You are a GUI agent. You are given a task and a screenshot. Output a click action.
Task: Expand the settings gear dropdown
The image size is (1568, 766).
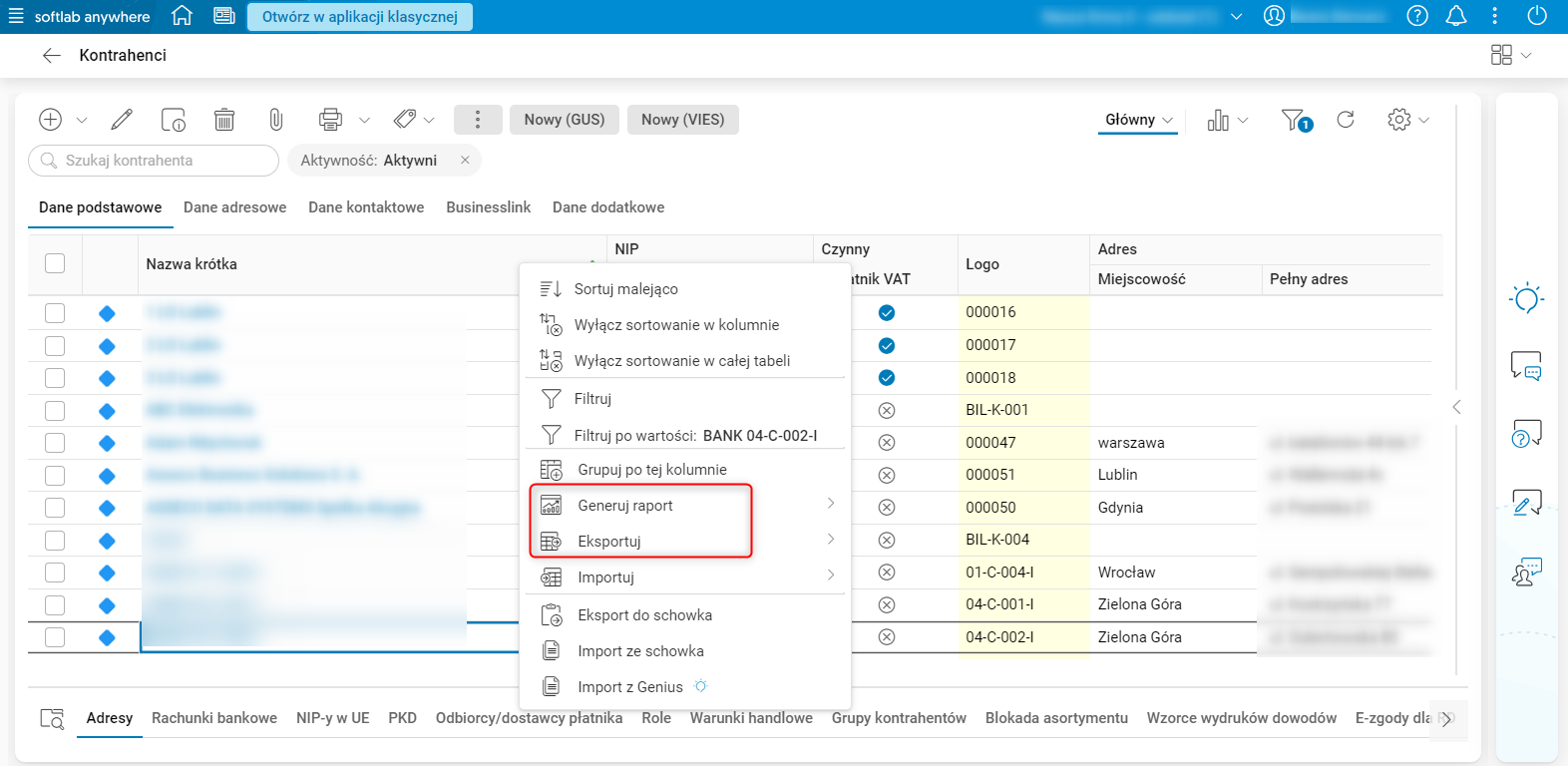point(1407,120)
